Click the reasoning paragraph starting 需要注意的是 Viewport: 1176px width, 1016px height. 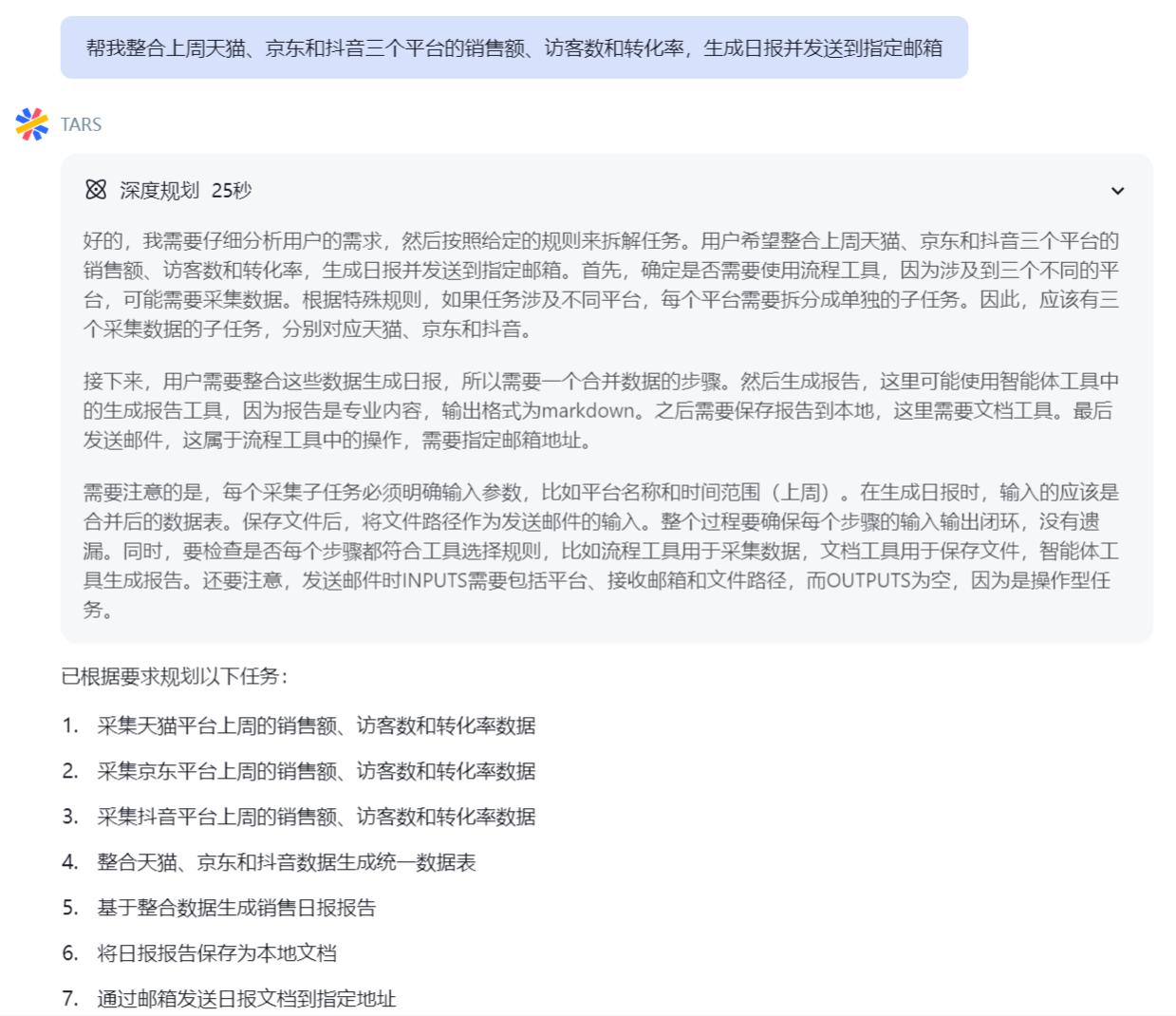(600, 551)
